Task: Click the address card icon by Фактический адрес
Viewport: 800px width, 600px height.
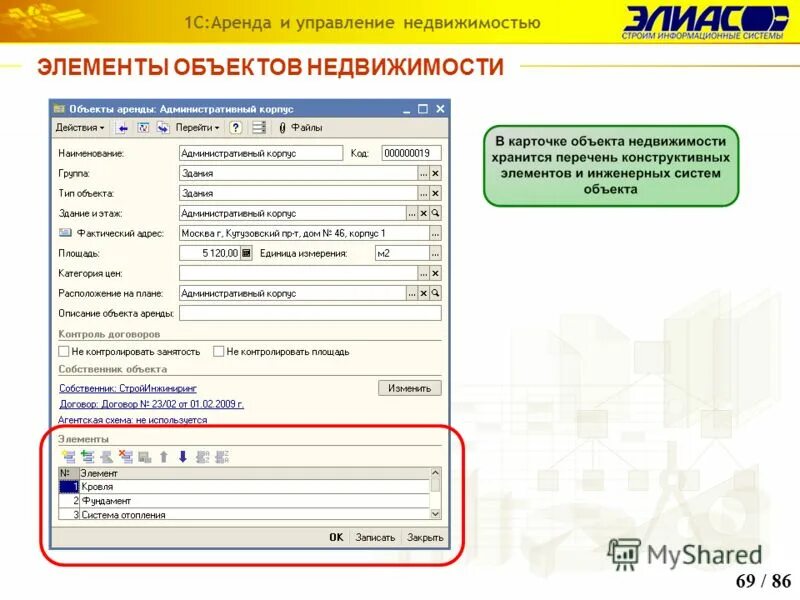Action: point(65,233)
